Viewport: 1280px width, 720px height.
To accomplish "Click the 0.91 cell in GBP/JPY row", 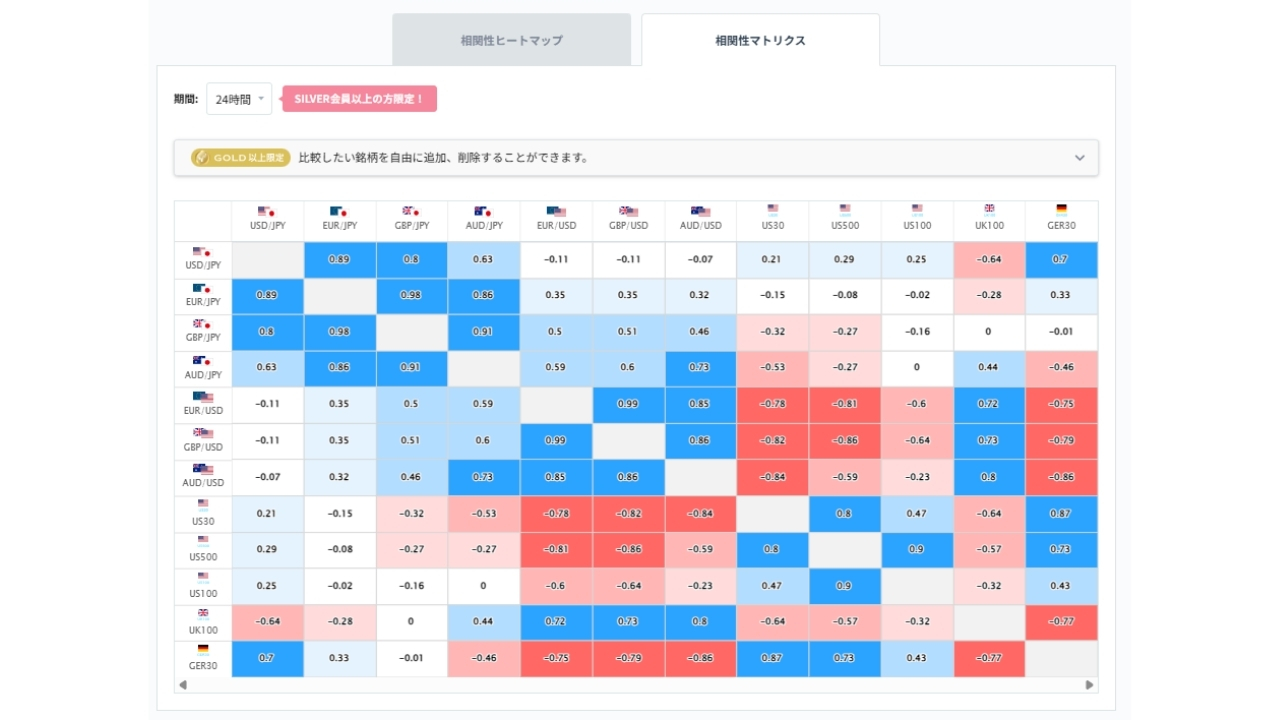I will coord(484,332).
